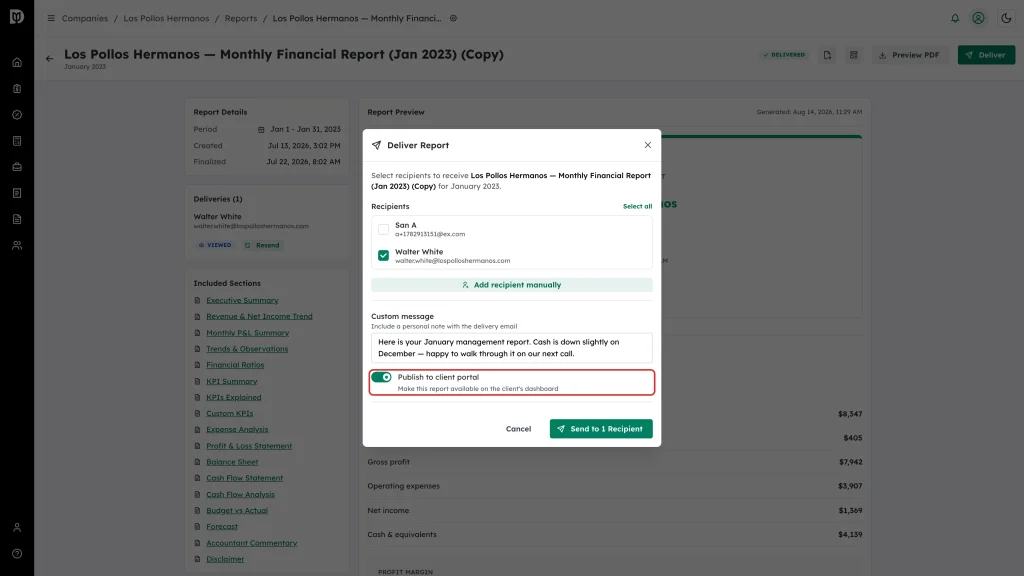Go to Los Pollos Hermanos breadcrumb
The width and height of the screenshot is (1024, 576).
[x=167, y=18]
